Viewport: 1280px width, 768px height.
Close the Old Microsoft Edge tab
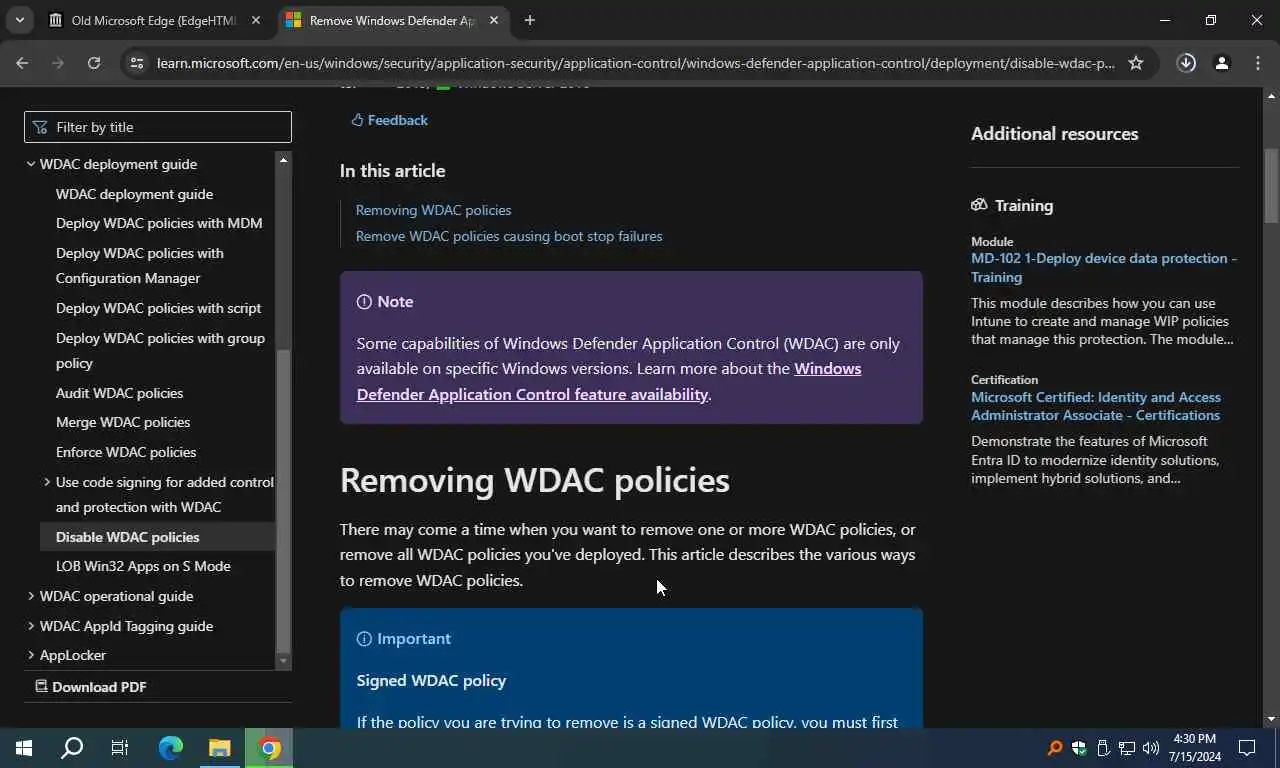(x=256, y=20)
